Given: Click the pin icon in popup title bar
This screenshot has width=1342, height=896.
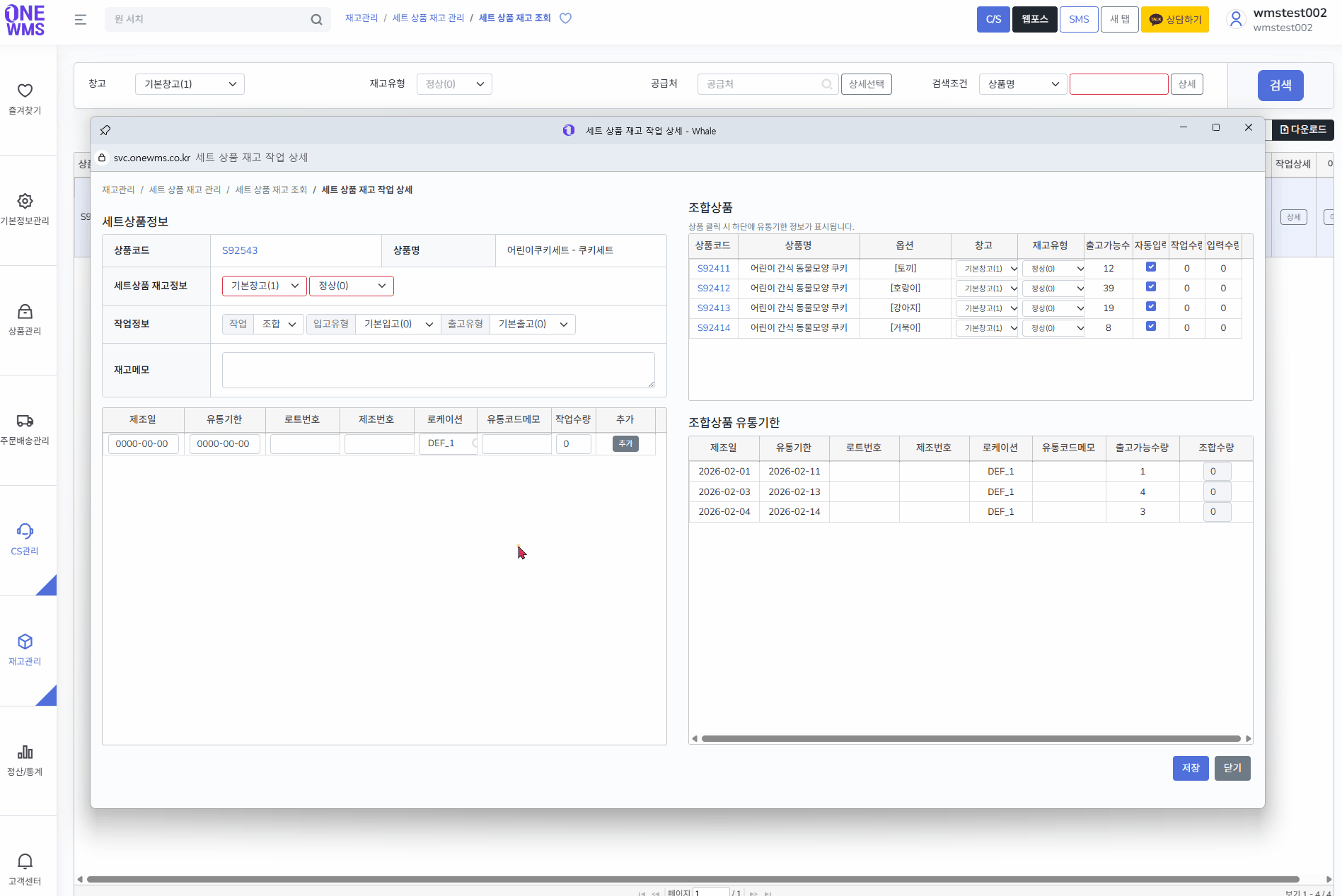Looking at the screenshot, I should click(105, 130).
